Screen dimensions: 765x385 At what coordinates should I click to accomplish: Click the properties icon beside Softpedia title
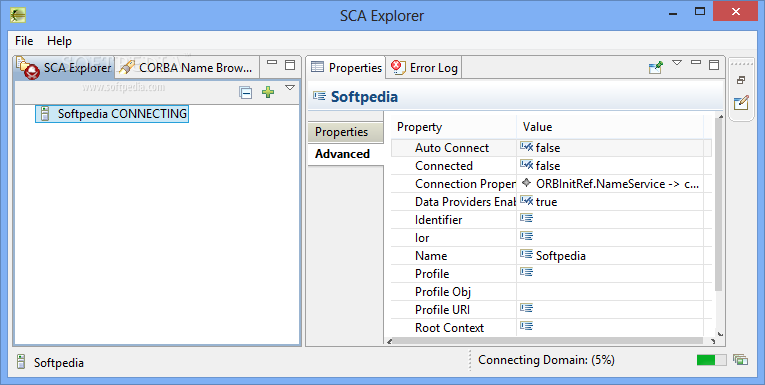[x=320, y=96]
